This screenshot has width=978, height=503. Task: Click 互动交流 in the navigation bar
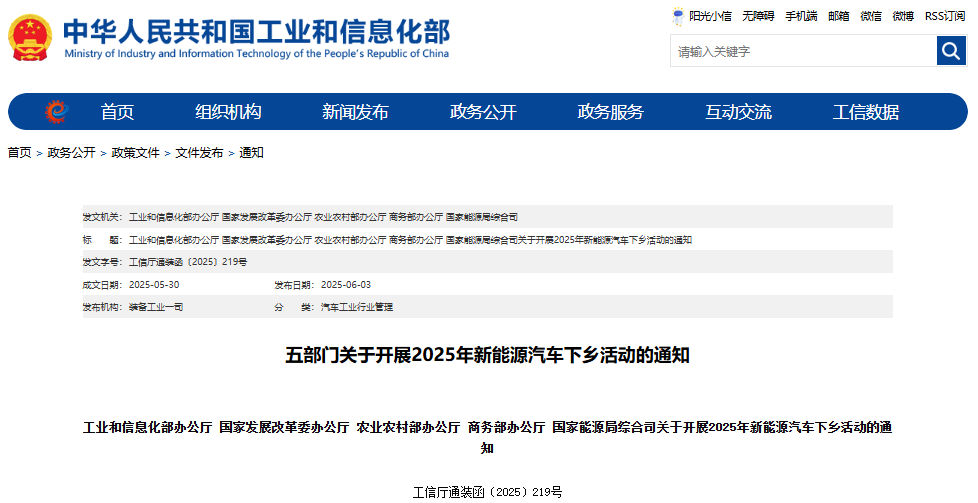(738, 112)
